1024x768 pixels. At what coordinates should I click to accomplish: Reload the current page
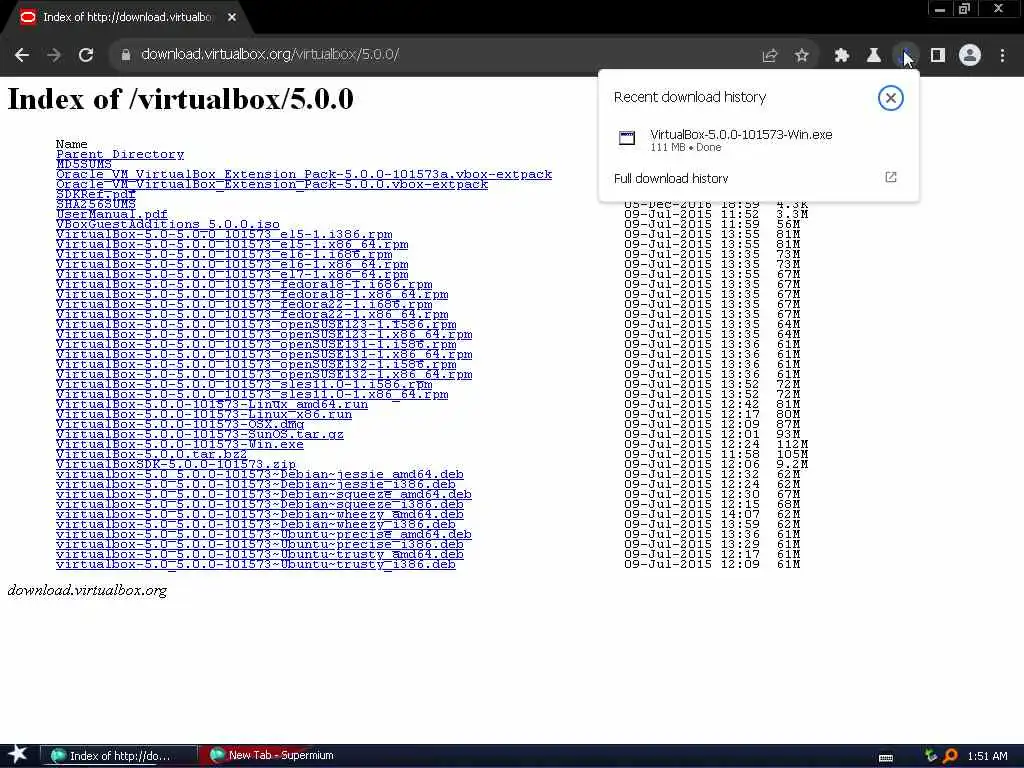(86, 56)
